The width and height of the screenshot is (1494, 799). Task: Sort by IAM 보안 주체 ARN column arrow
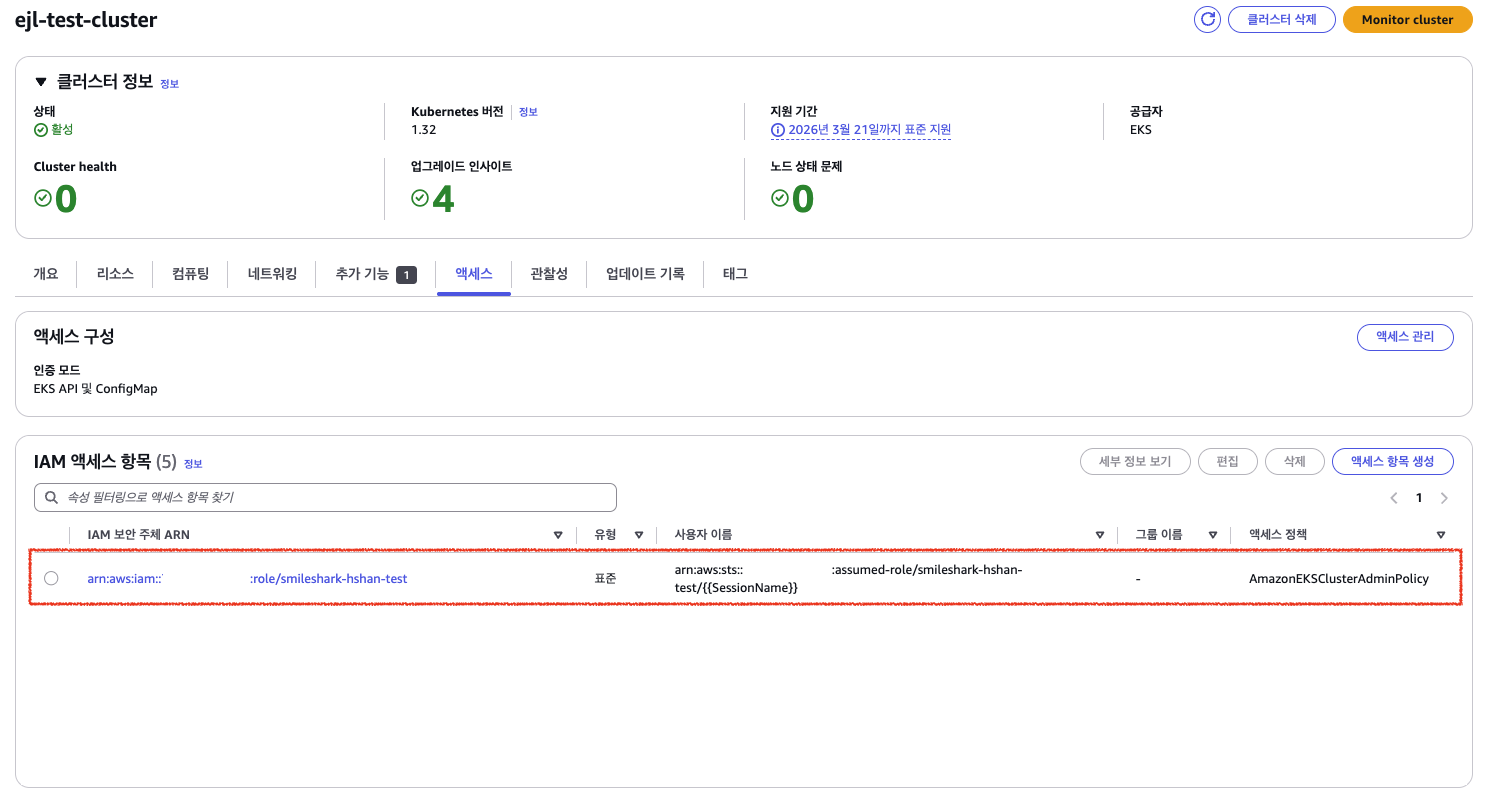pos(558,535)
